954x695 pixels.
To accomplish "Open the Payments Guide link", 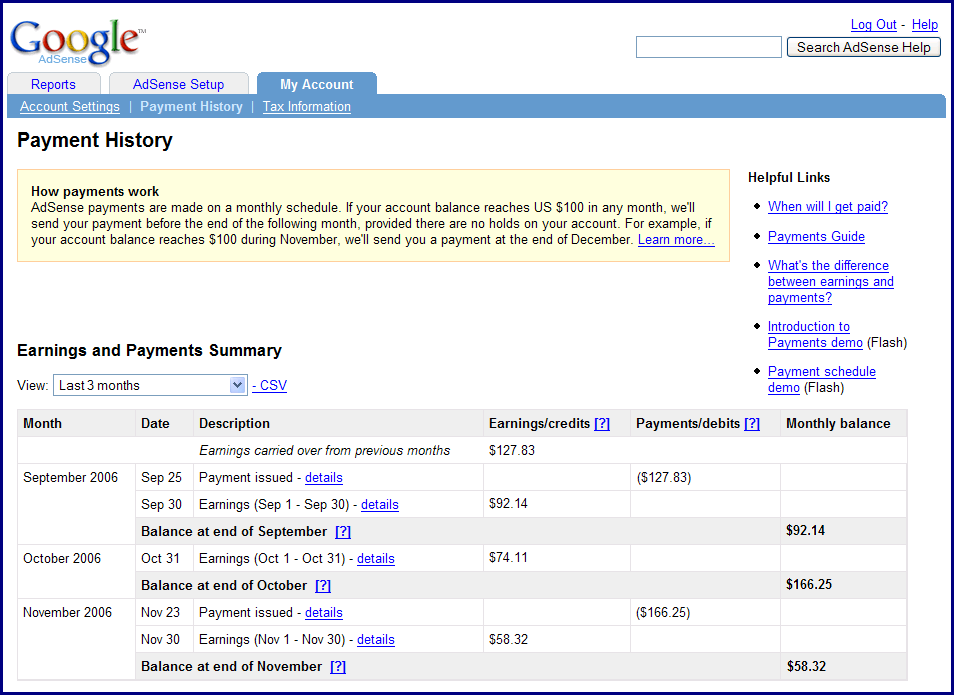I will point(816,236).
